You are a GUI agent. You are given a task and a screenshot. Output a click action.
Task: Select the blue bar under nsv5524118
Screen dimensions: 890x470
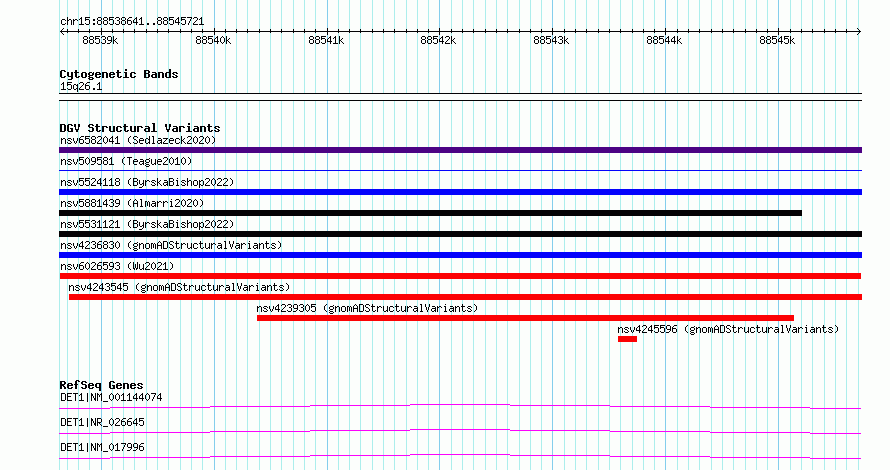[460, 192]
